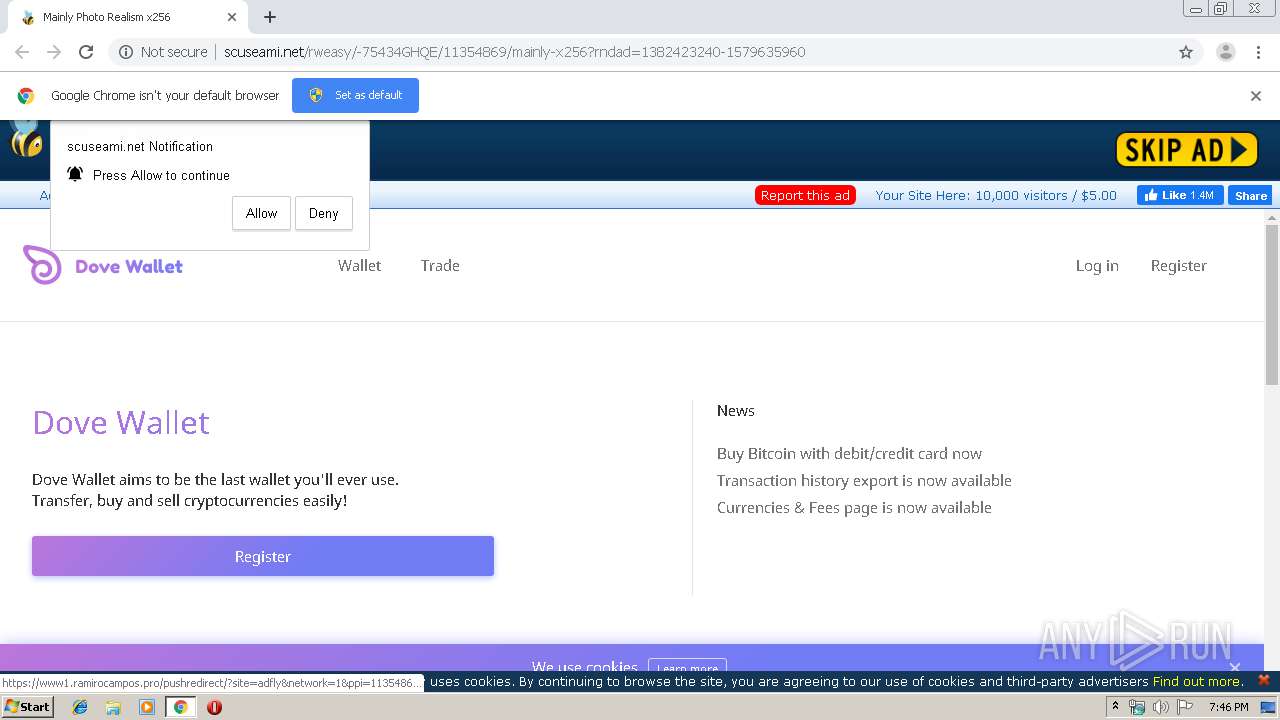Reload the current page
The width and height of the screenshot is (1280, 720).
(x=86, y=52)
